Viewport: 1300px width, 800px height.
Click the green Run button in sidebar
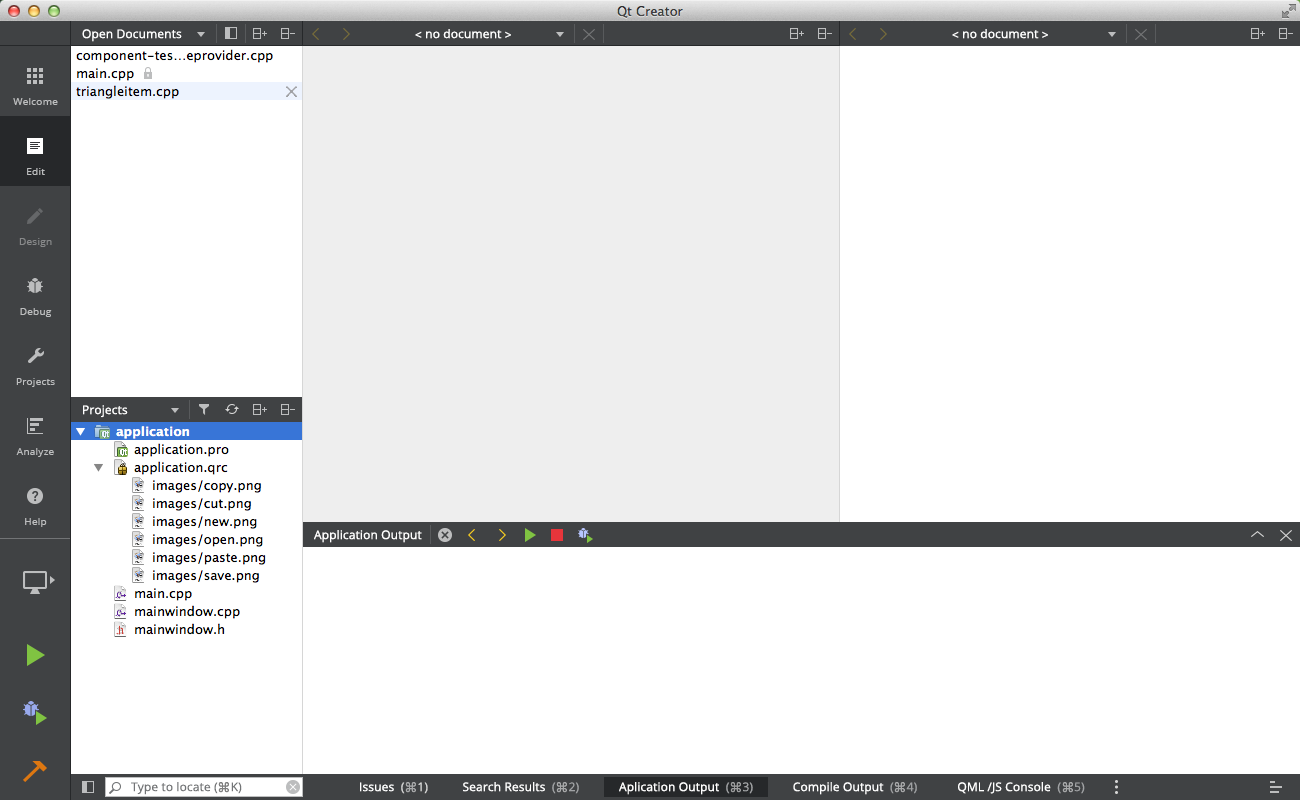[x=35, y=655]
